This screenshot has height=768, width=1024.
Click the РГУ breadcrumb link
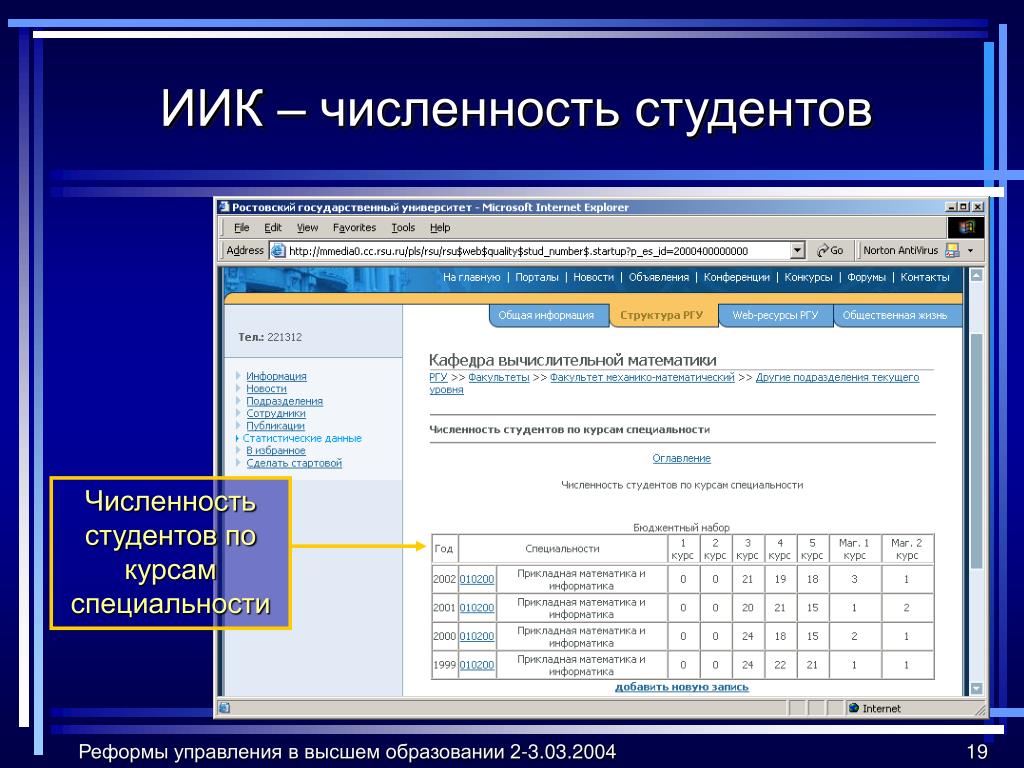click(438, 377)
